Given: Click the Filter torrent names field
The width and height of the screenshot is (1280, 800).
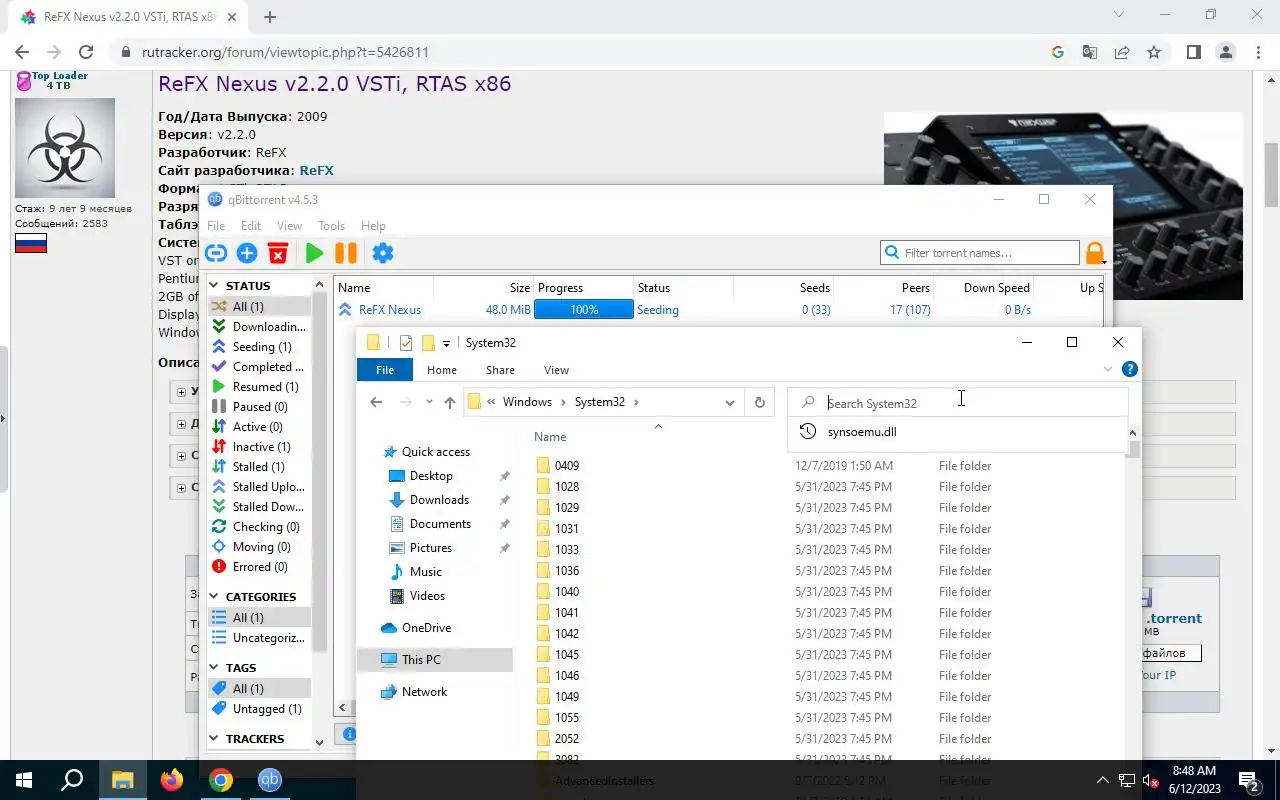Looking at the screenshot, I should pyautogui.click(x=980, y=253).
